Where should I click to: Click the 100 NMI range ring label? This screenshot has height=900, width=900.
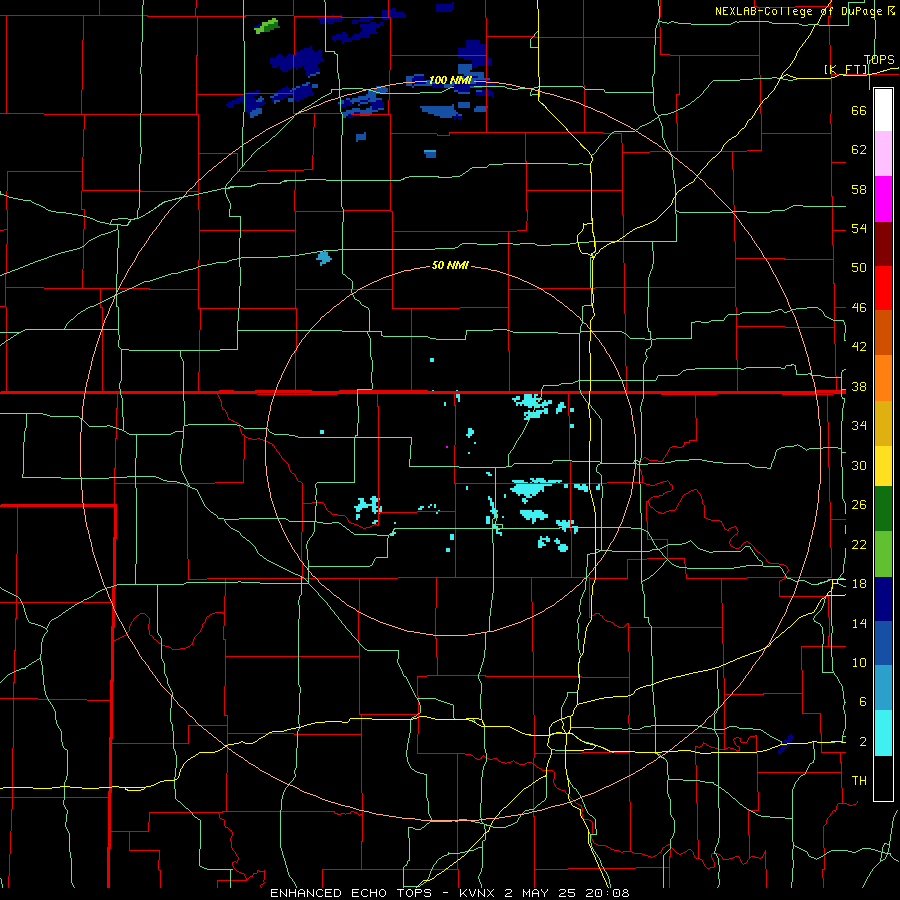450,80
